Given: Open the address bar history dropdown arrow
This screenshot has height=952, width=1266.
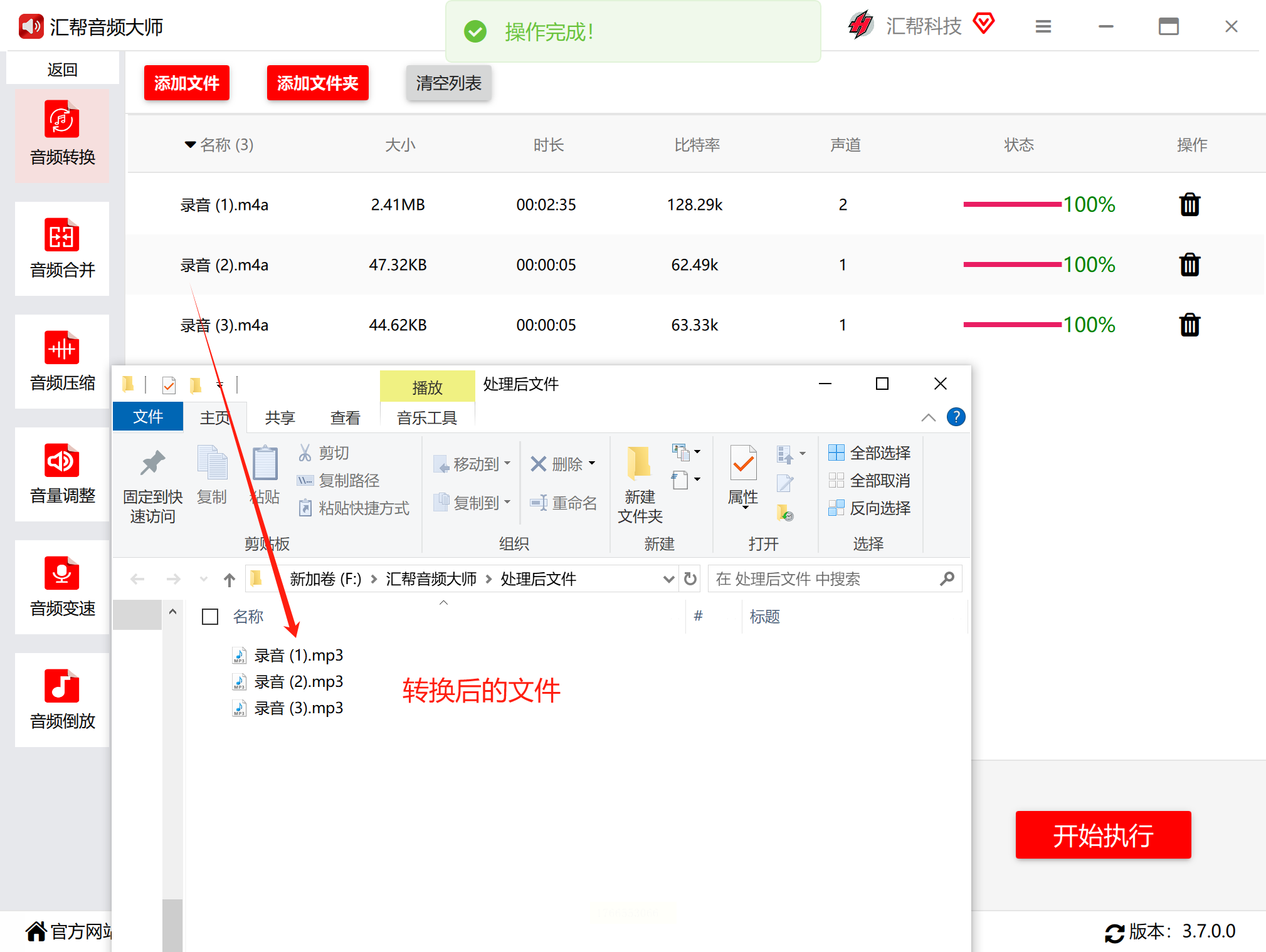Looking at the screenshot, I should (668, 579).
